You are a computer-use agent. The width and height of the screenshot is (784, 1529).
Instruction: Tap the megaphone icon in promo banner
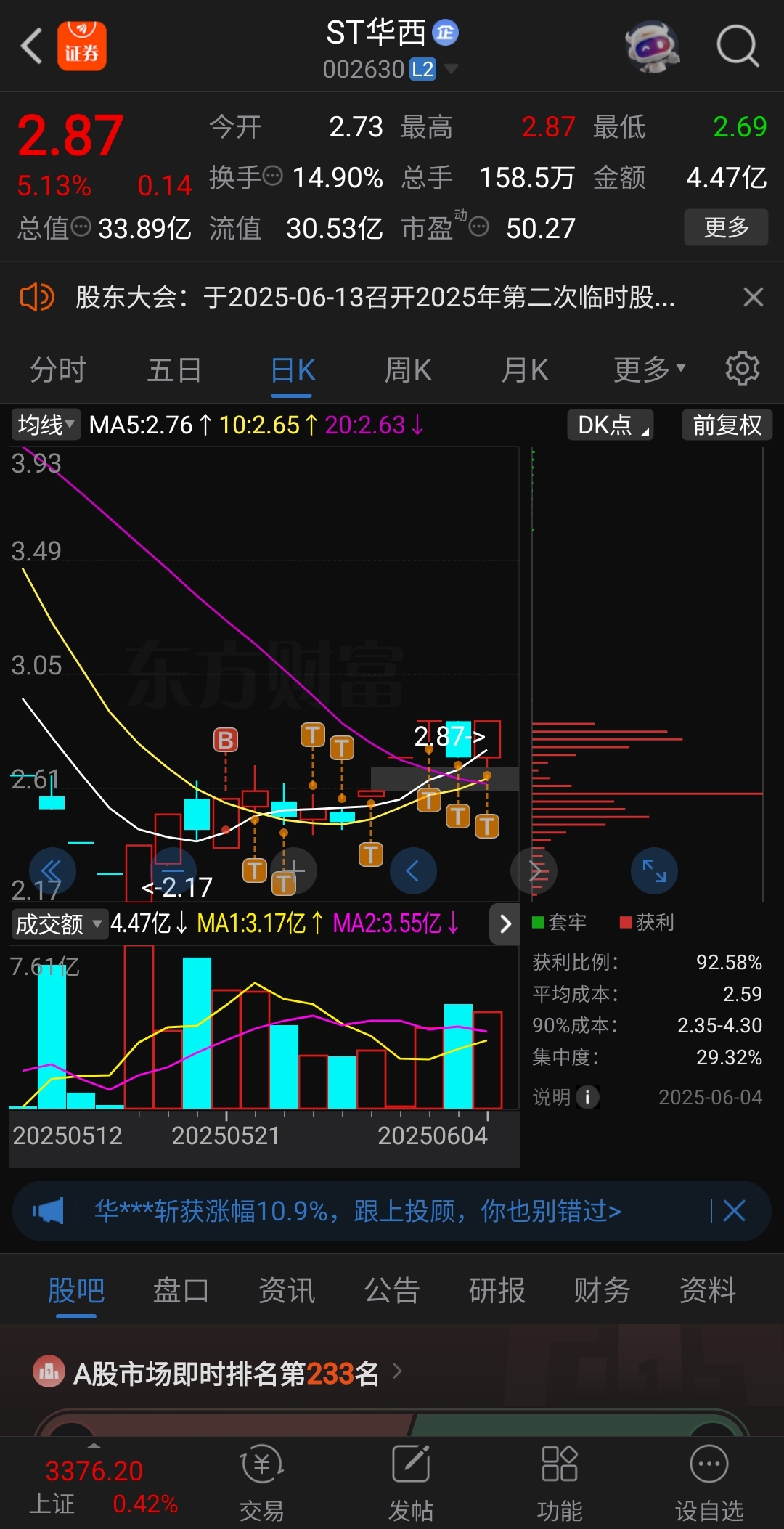[48, 1210]
